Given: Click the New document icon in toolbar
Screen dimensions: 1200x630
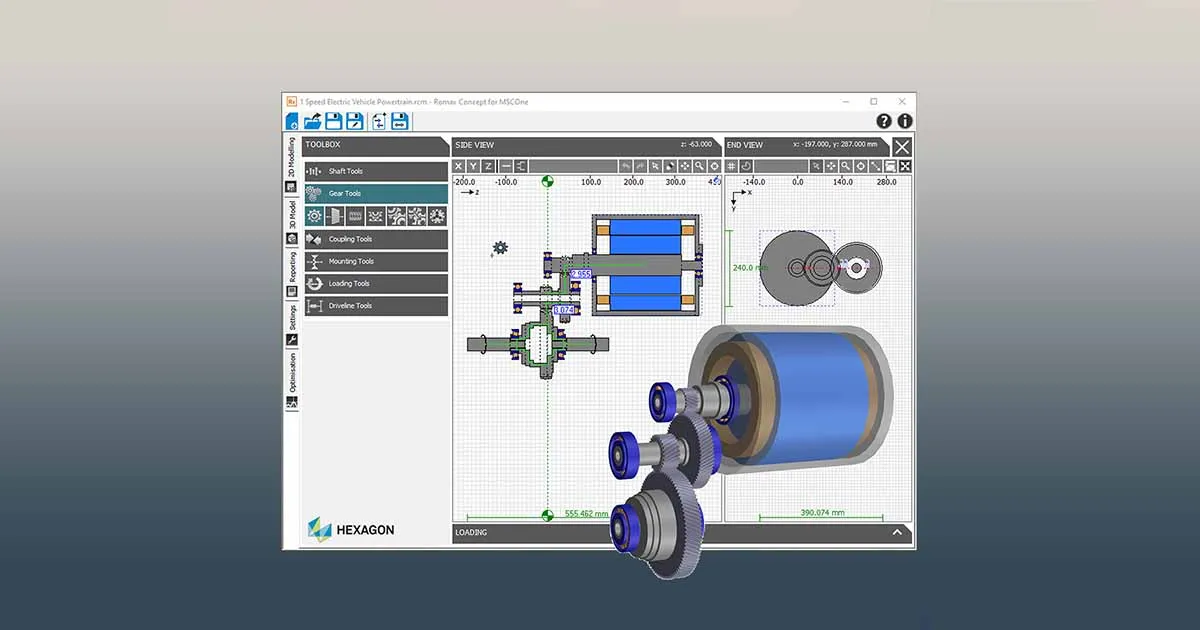Looking at the screenshot, I should pos(292,121).
